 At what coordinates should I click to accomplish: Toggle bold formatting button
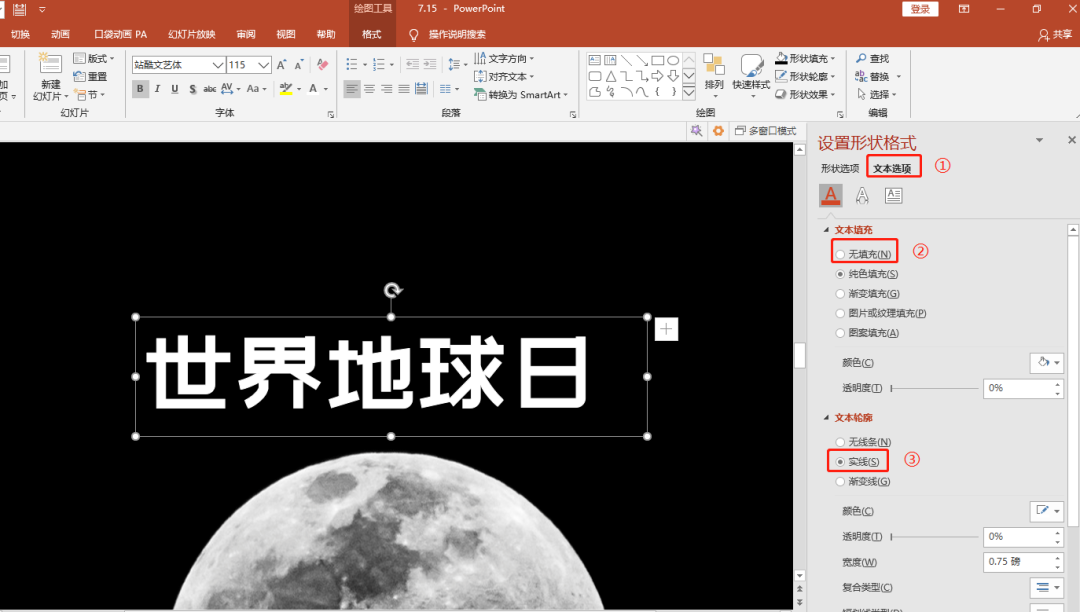pyautogui.click(x=141, y=89)
